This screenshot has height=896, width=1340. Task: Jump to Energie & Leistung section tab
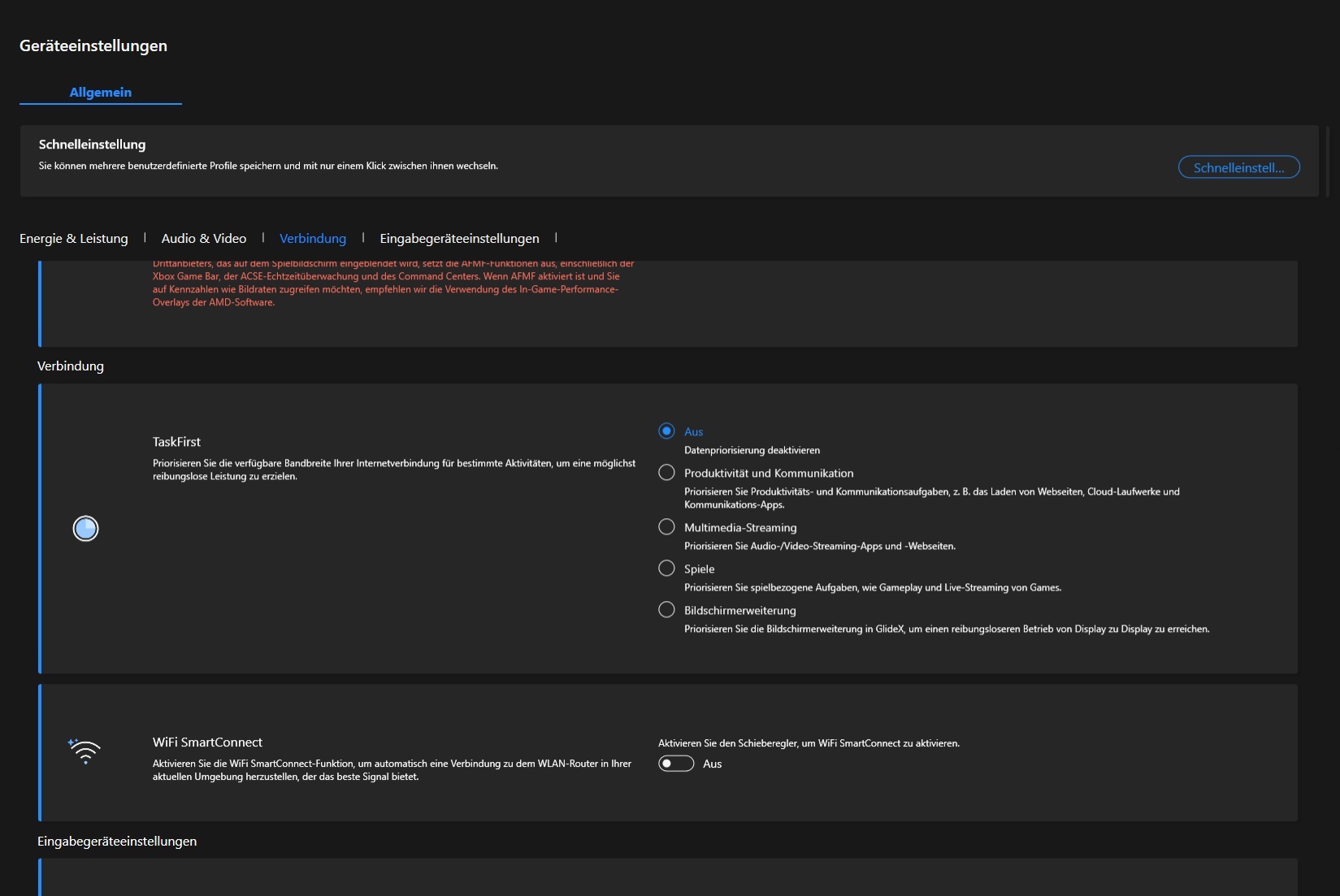coord(74,239)
